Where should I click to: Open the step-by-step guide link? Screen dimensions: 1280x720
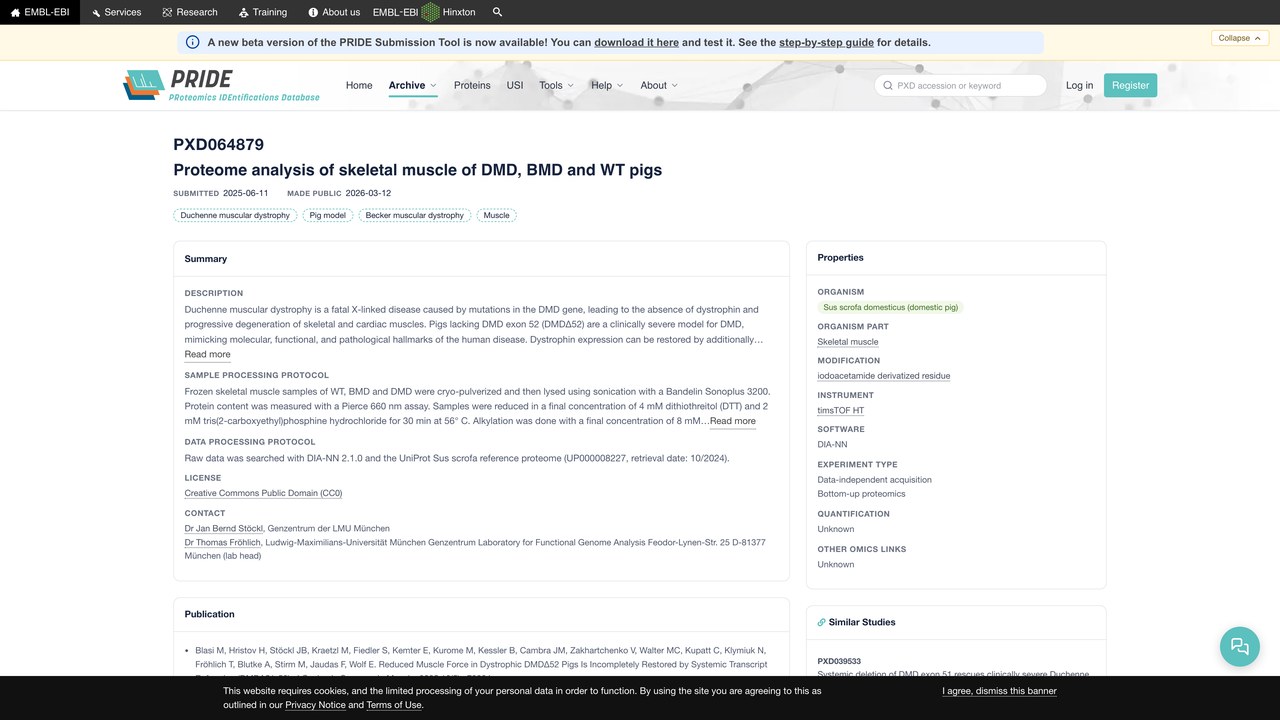click(826, 42)
